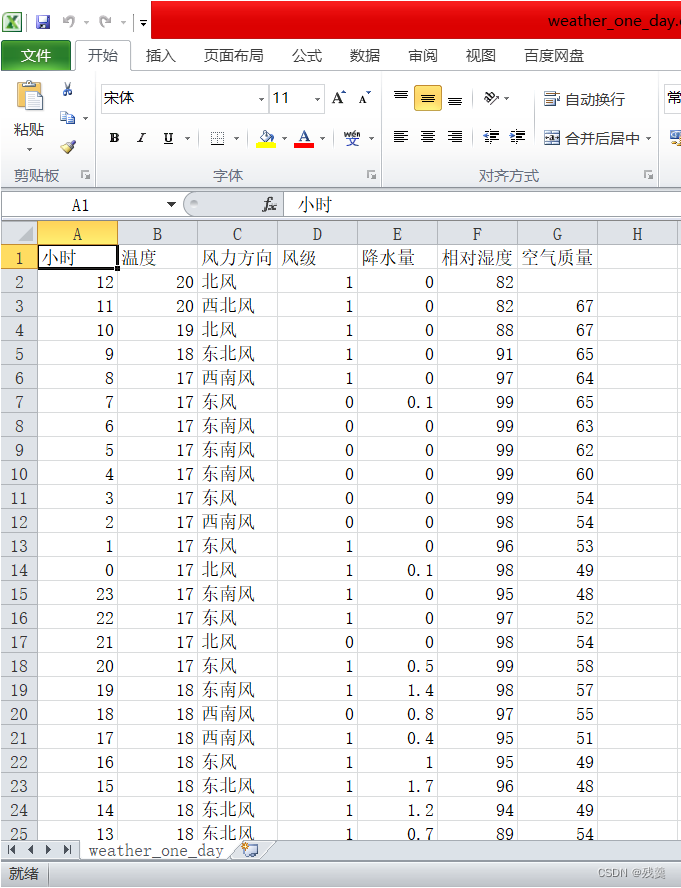Decrease font size with the small A icon

(365, 98)
